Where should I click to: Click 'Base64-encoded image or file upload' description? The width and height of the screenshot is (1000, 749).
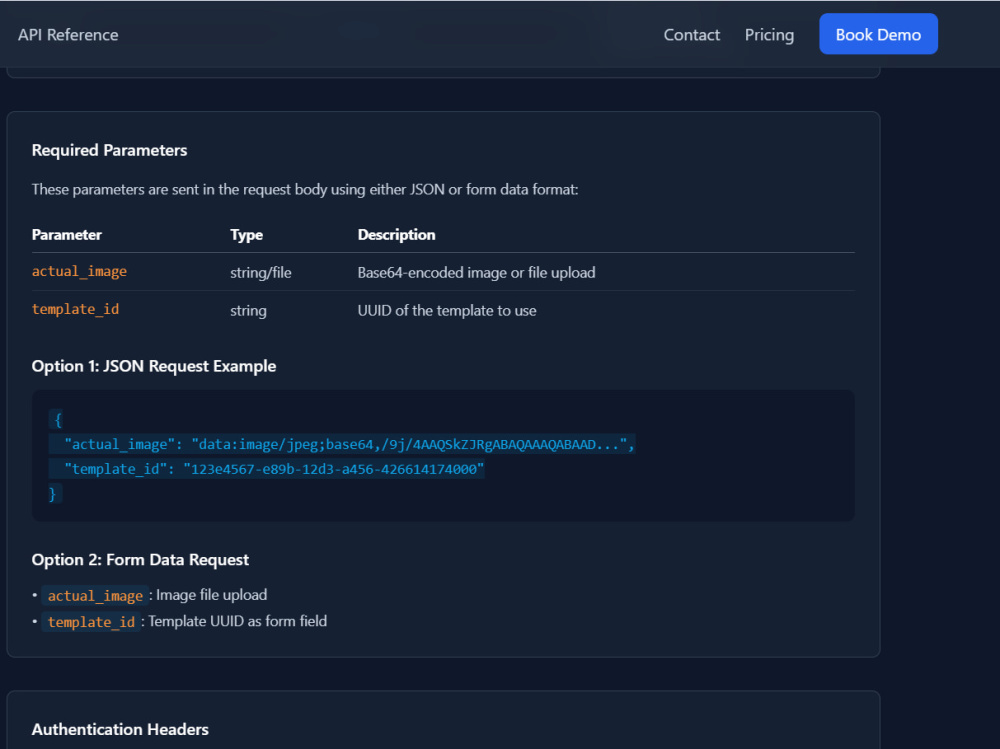pos(476,273)
